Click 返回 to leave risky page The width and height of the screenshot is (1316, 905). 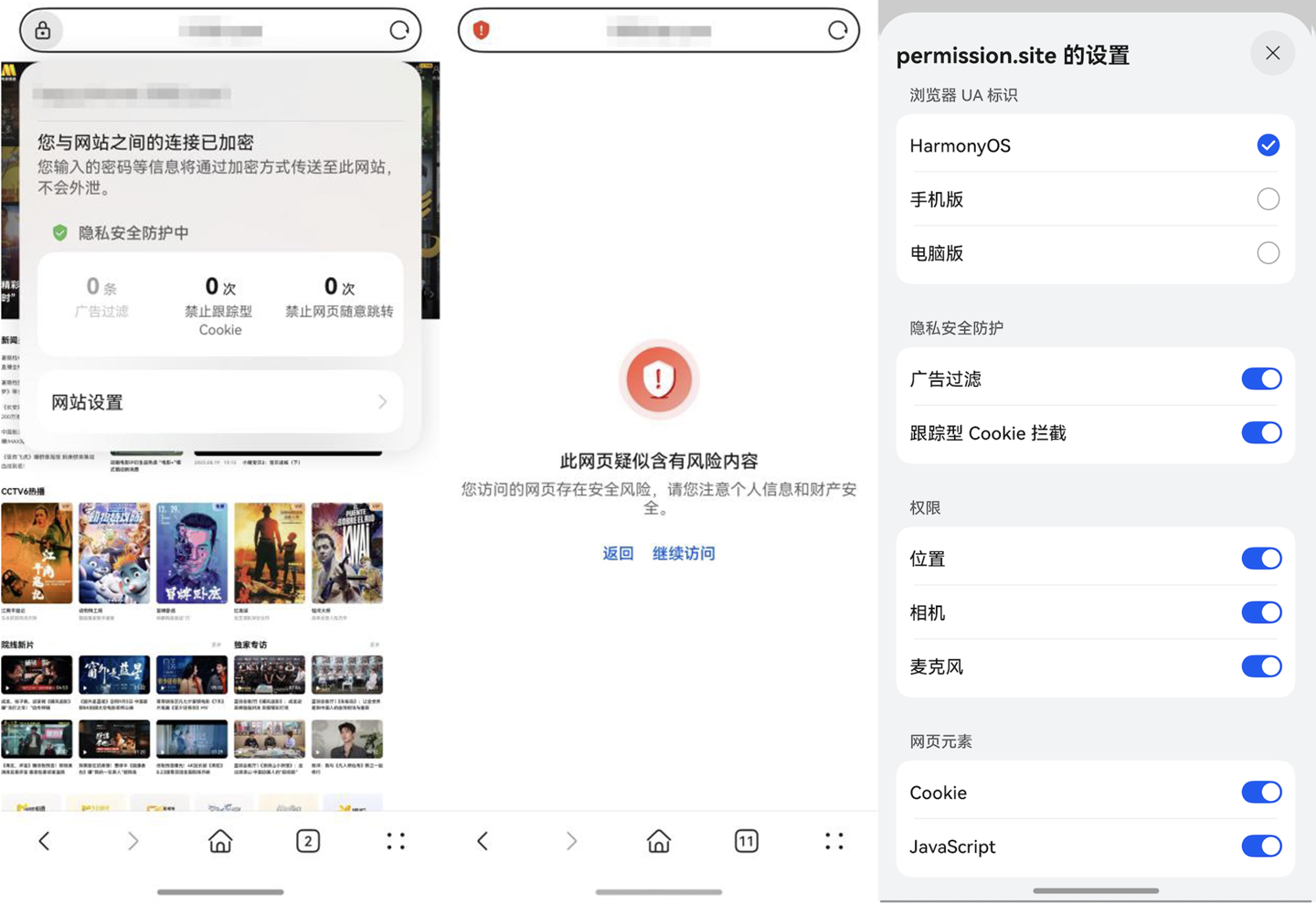[x=618, y=553]
